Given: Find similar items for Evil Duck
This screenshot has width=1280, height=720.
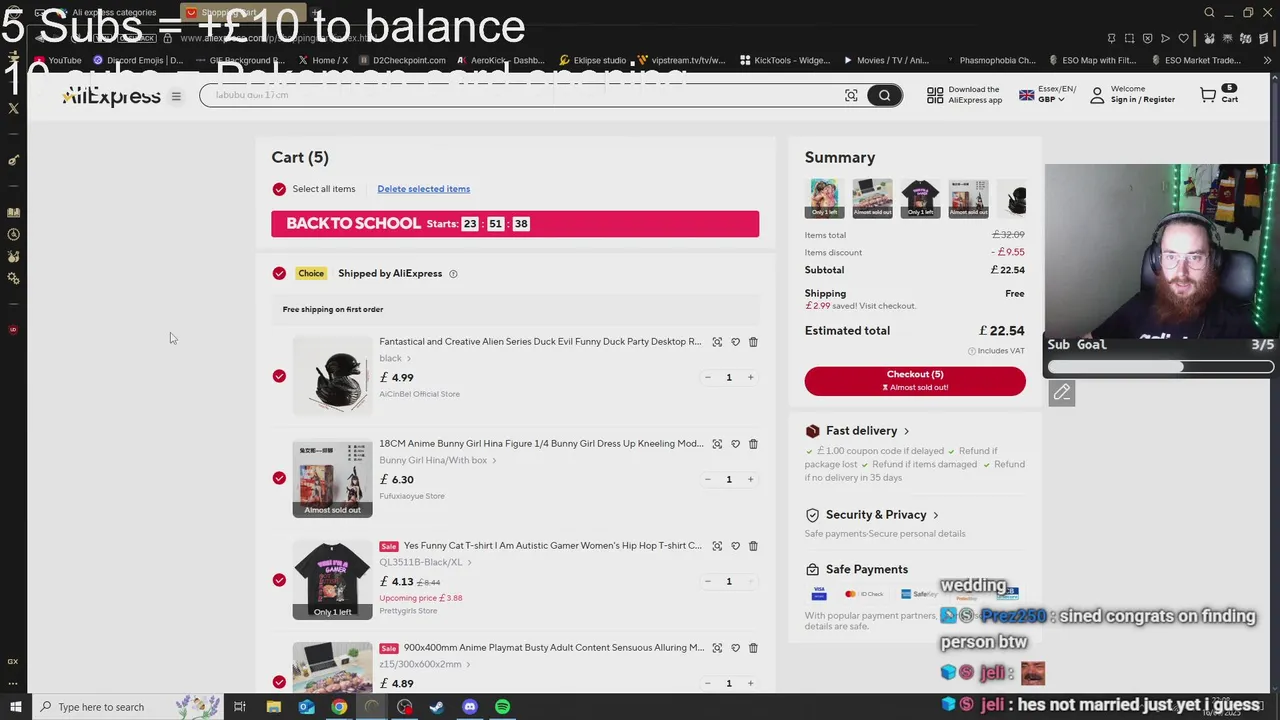Looking at the screenshot, I should tap(717, 342).
